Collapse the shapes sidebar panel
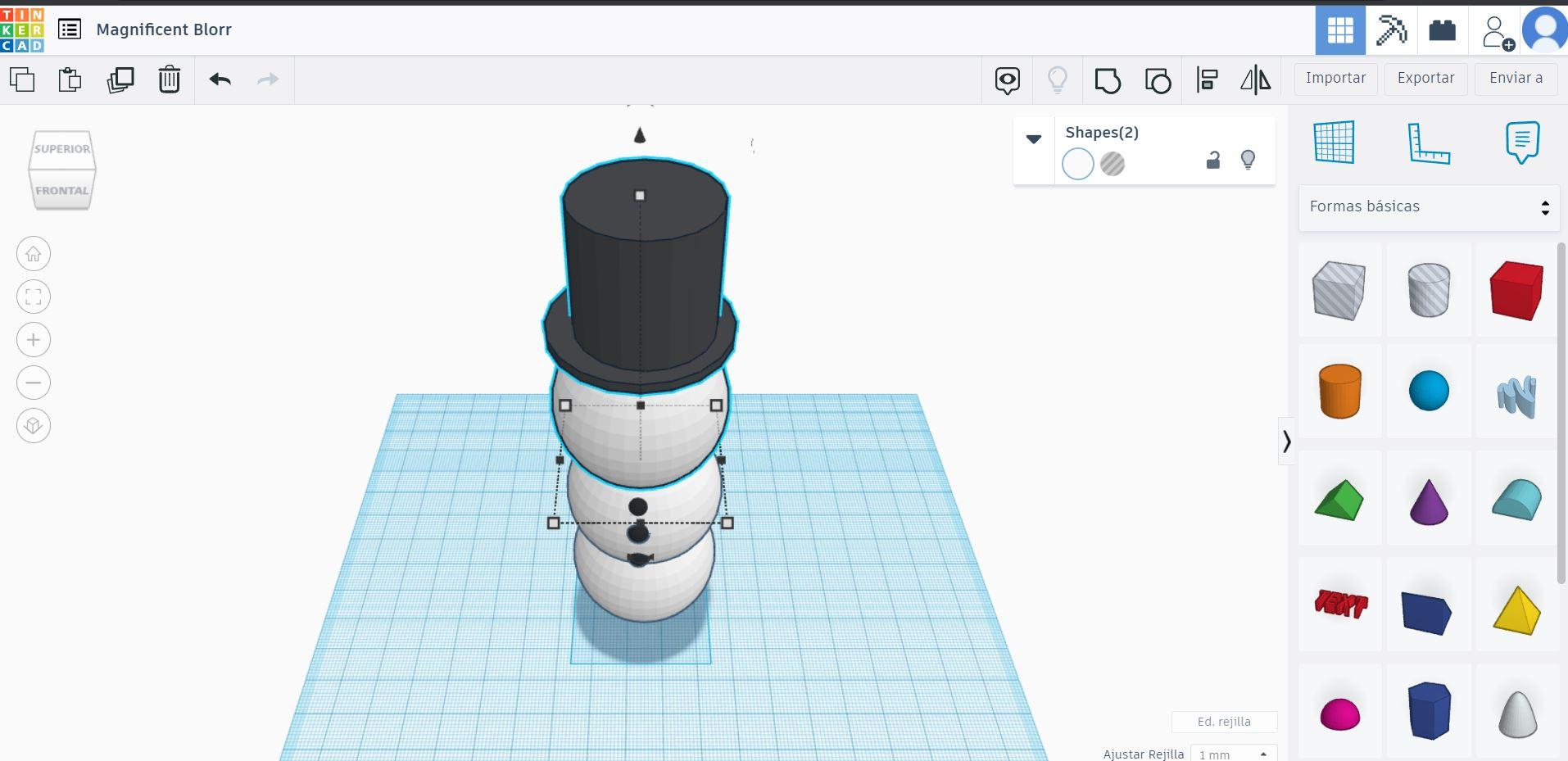This screenshot has height=761, width=1568. [1286, 442]
